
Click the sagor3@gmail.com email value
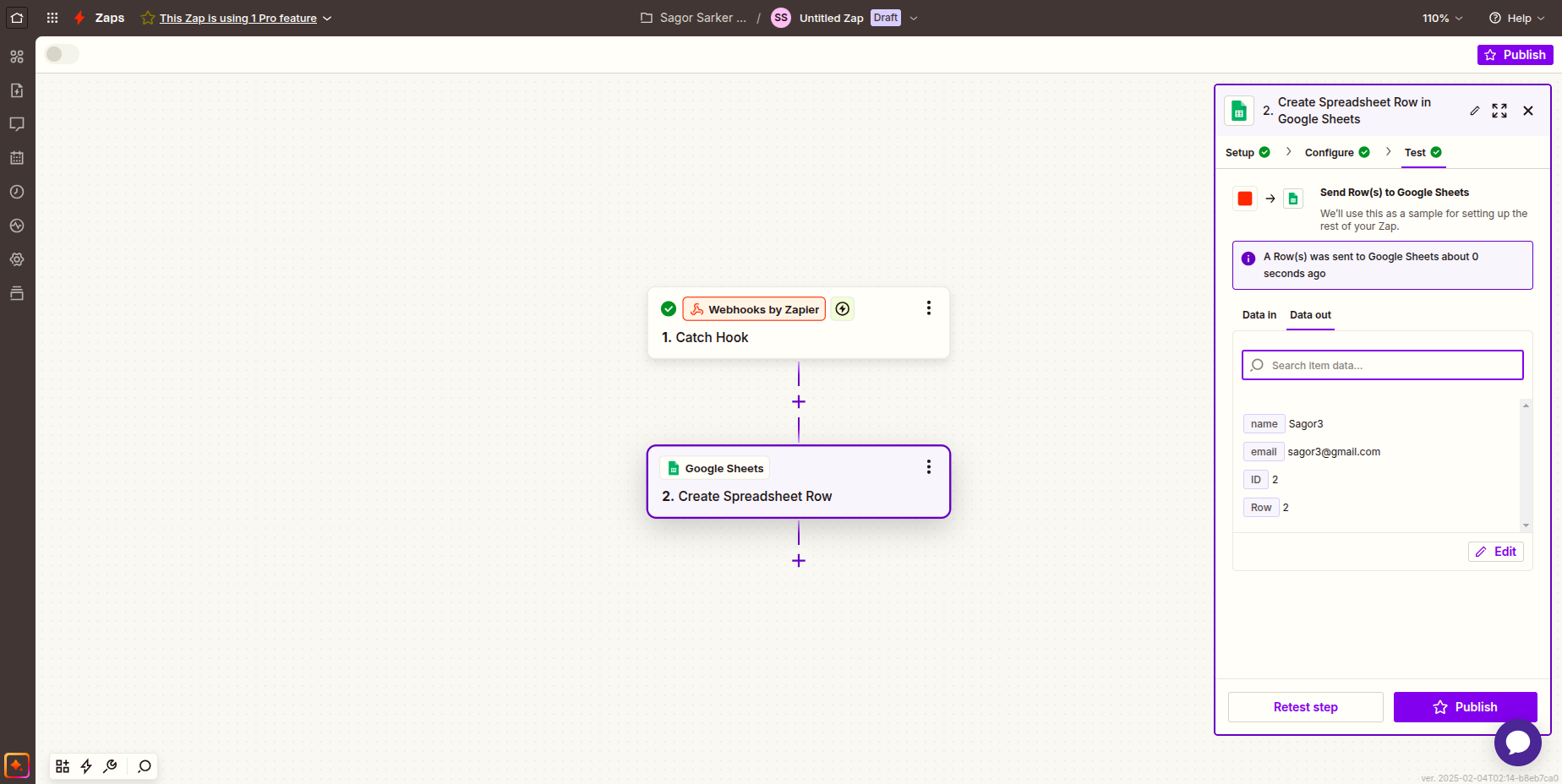tap(1334, 452)
